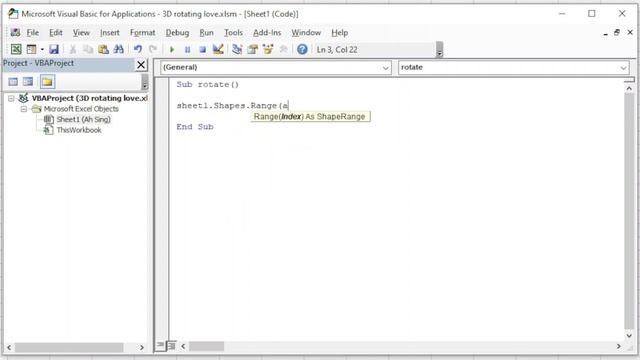Toggle Design Mode icon

tap(218, 49)
